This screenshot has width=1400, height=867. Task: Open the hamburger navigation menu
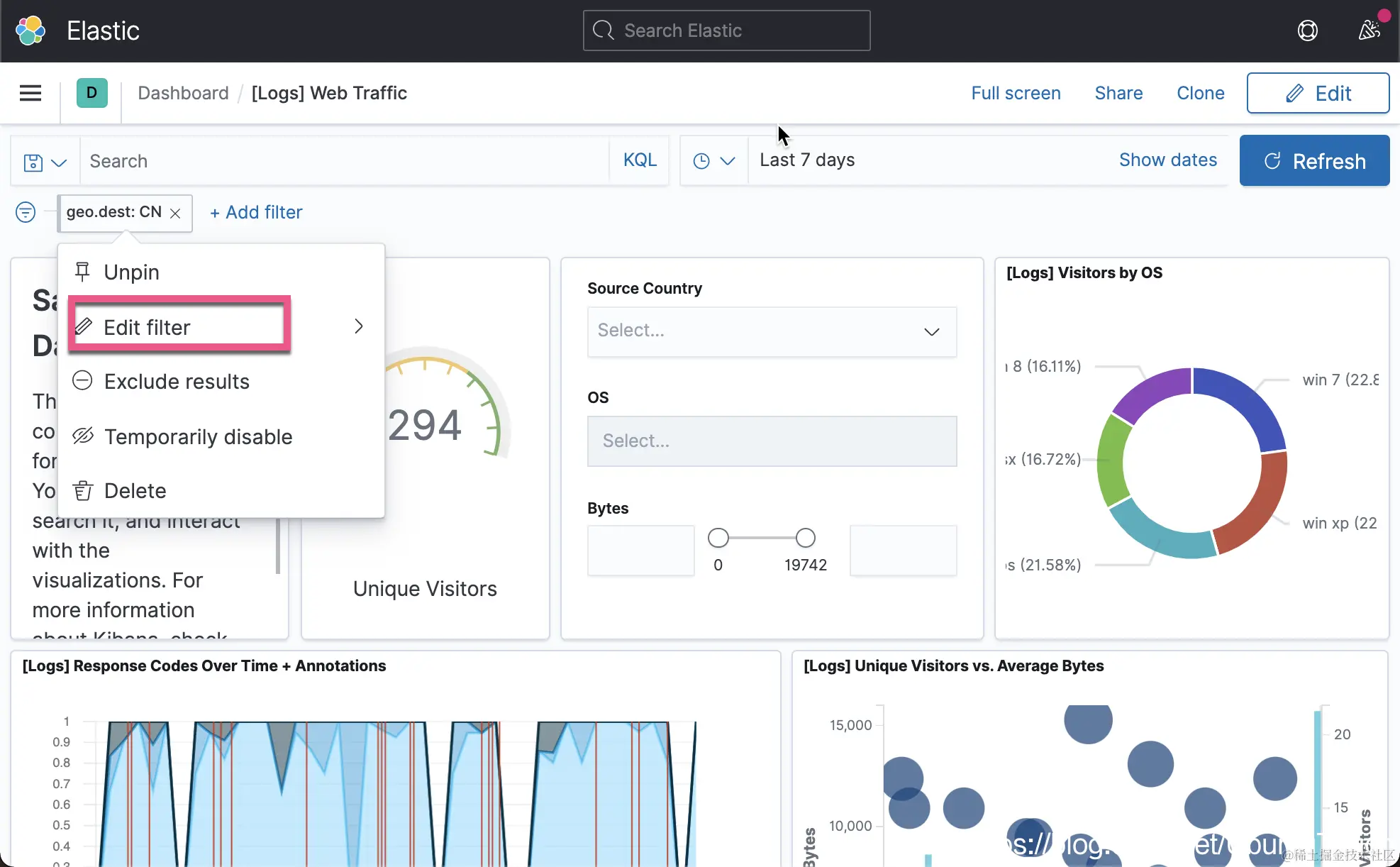pyautogui.click(x=30, y=93)
